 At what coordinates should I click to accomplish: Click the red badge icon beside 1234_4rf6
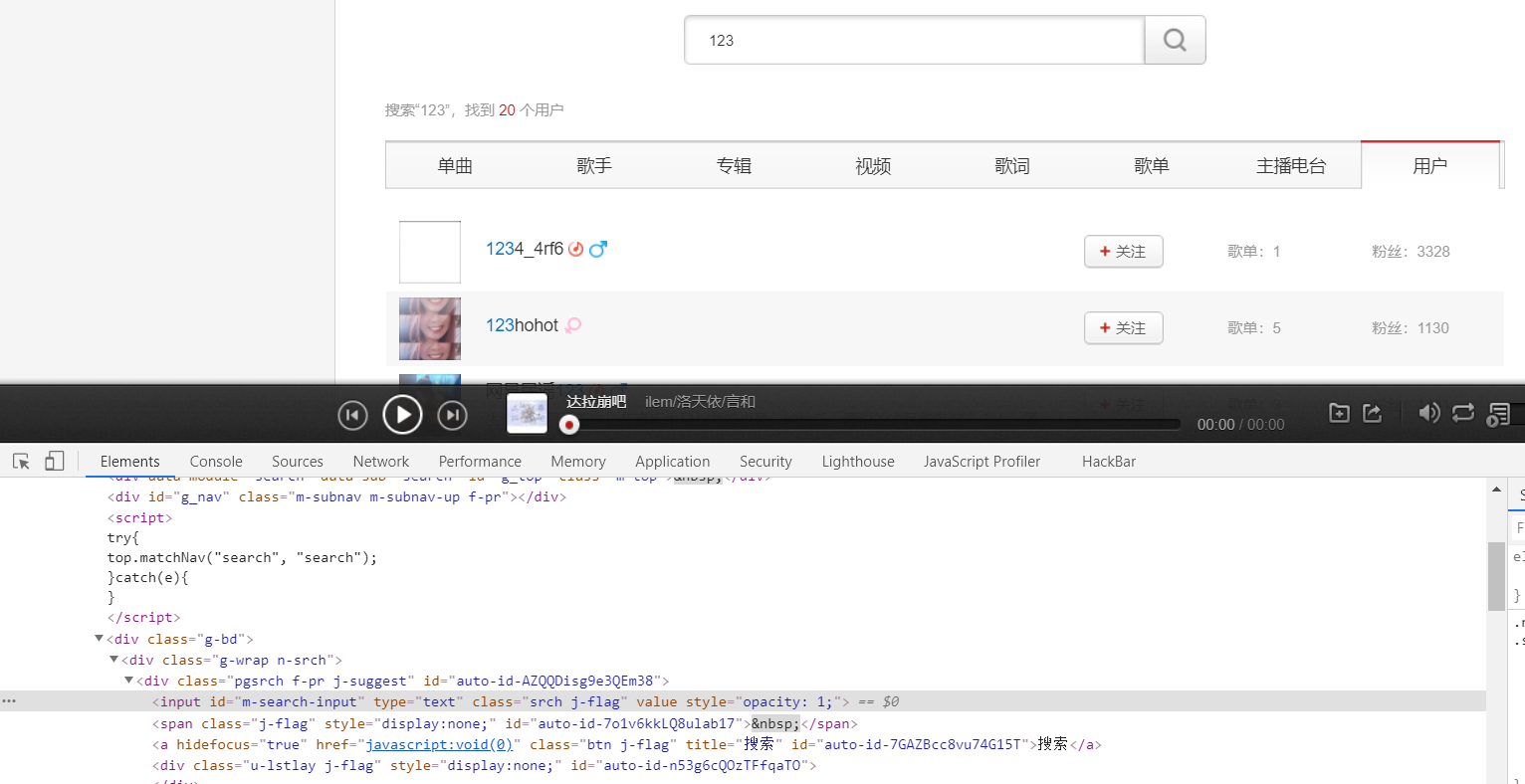(575, 249)
